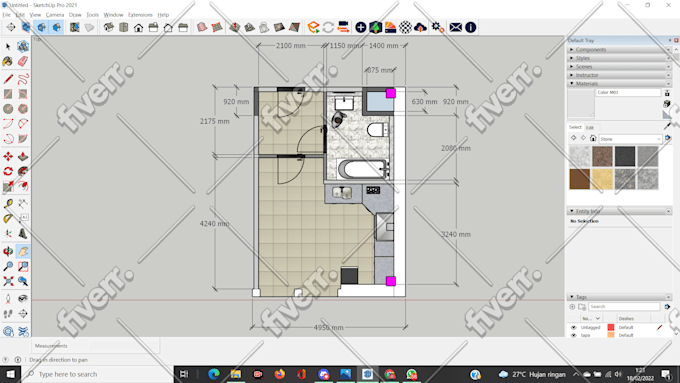The width and height of the screenshot is (680, 383).
Task: Expand the Components tray panel
Action: pyautogui.click(x=619, y=49)
